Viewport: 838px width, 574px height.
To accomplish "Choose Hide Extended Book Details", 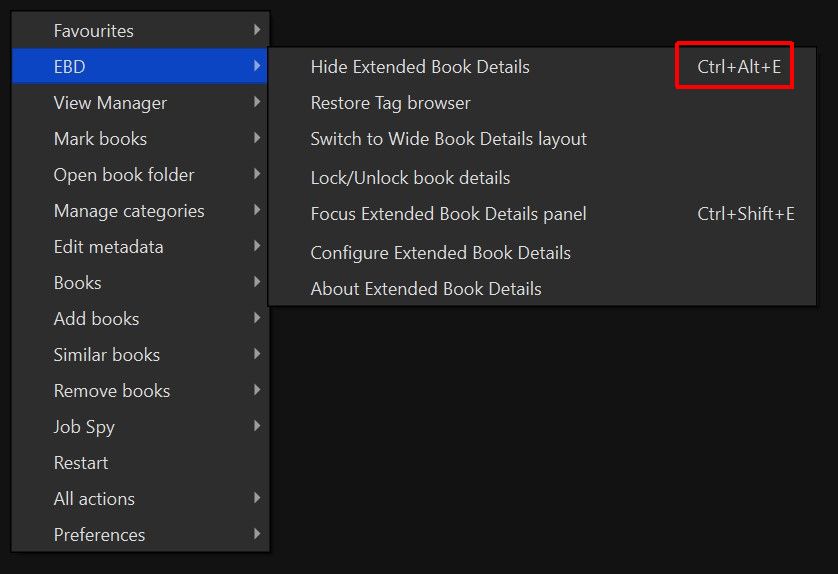I will tap(420, 67).
